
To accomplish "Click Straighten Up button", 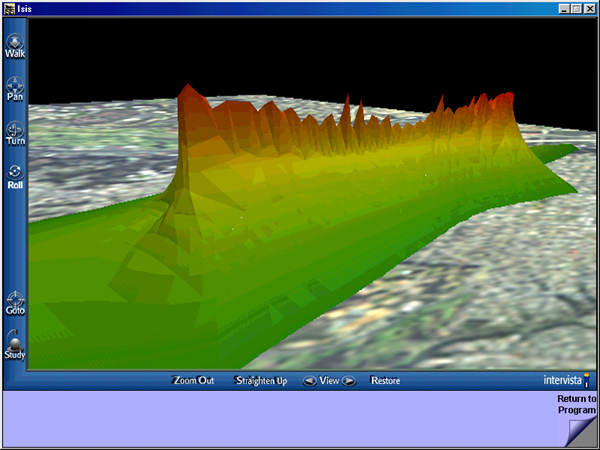I will [x=261, y=381].
